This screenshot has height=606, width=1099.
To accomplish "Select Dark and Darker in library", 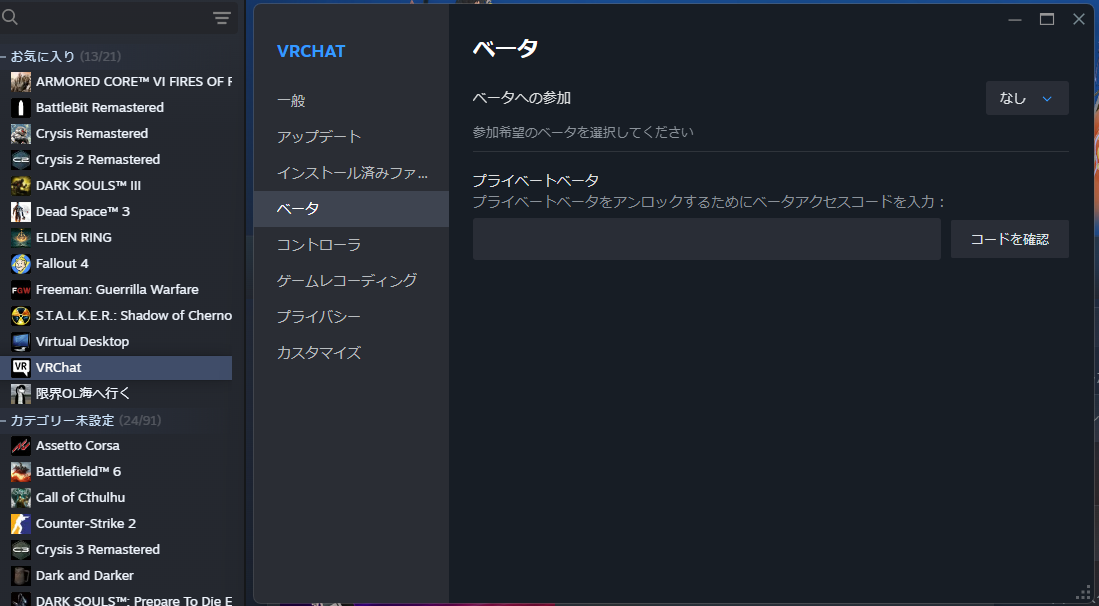I will click(116, 575).
